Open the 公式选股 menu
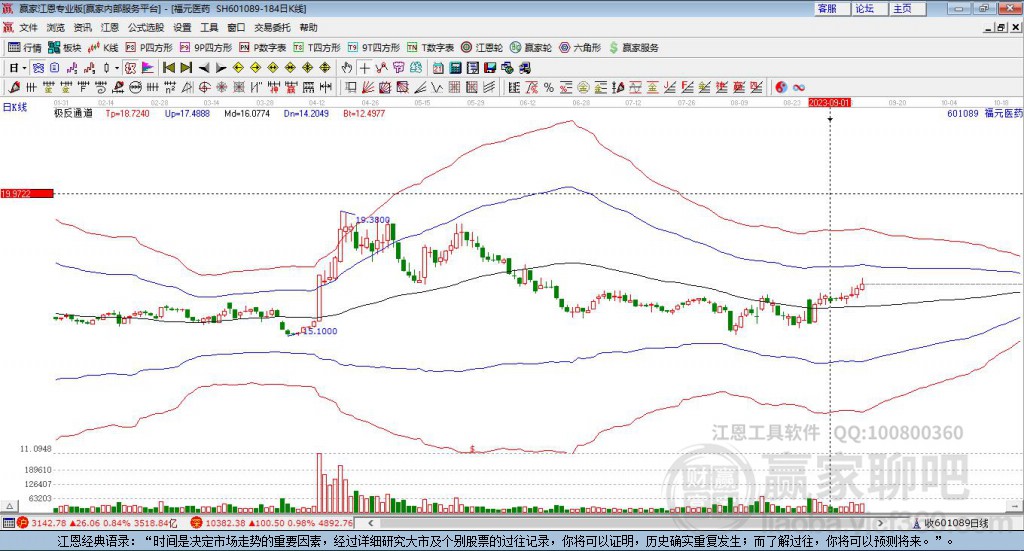This screenshot has height=551, width=1024. pos(146,27)
